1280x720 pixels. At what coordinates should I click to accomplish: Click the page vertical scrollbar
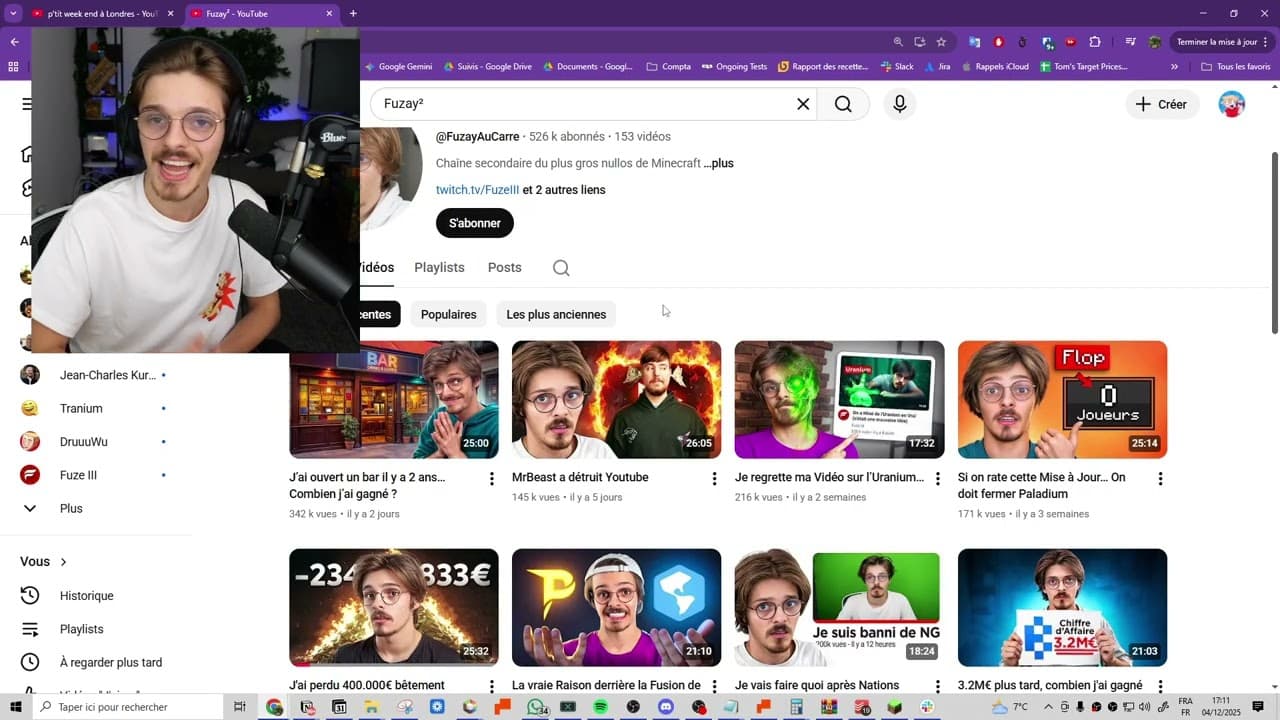point(1274,240)
